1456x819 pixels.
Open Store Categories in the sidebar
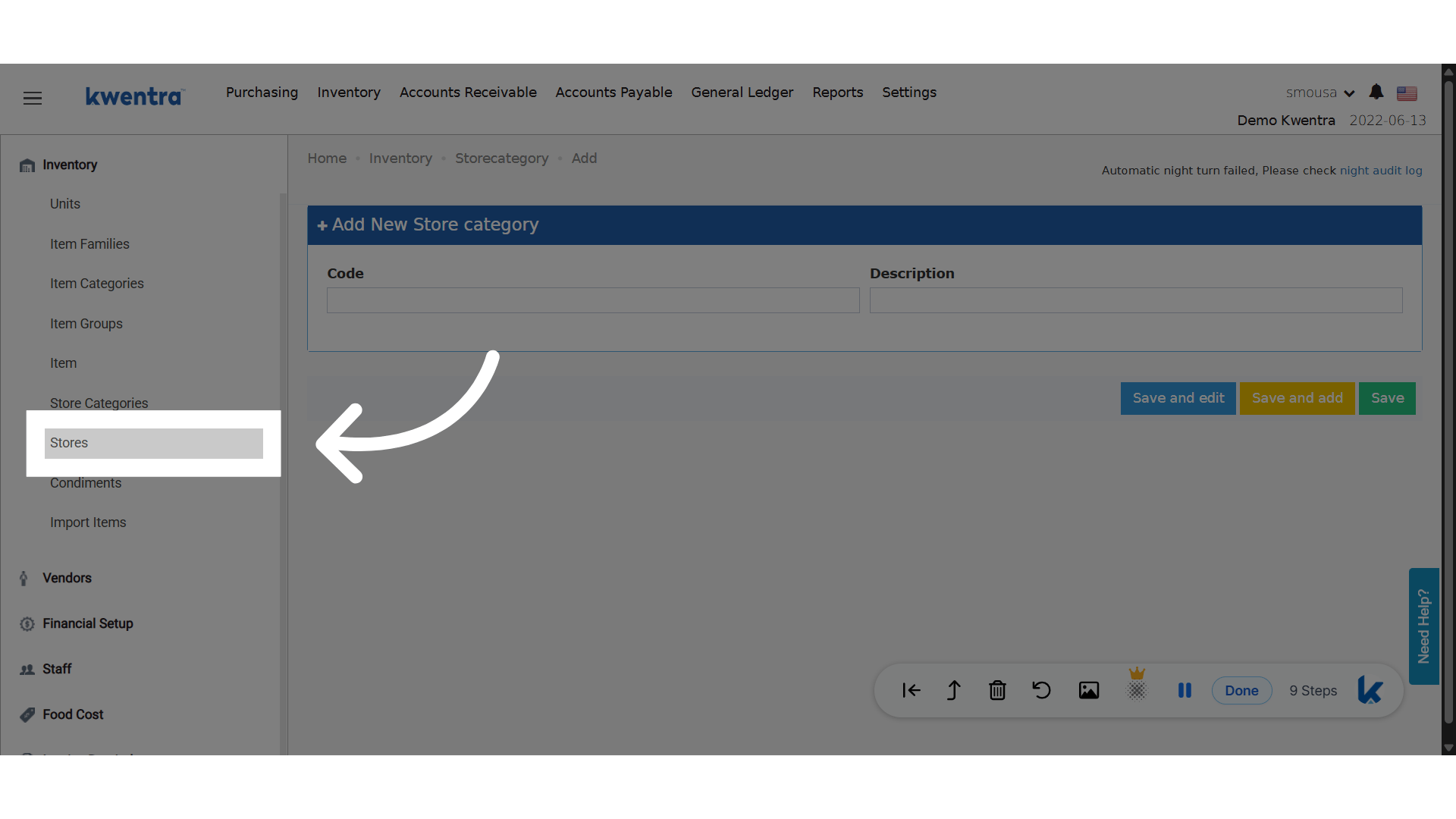(x=99, y=403)
